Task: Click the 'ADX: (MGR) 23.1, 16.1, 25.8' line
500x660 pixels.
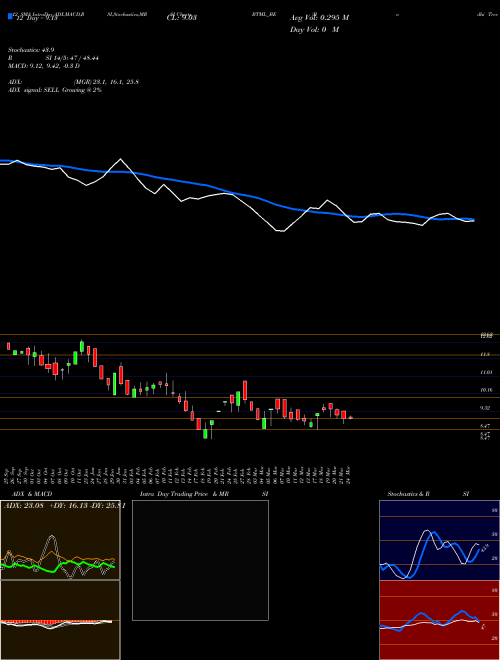Action: [73, 82]
